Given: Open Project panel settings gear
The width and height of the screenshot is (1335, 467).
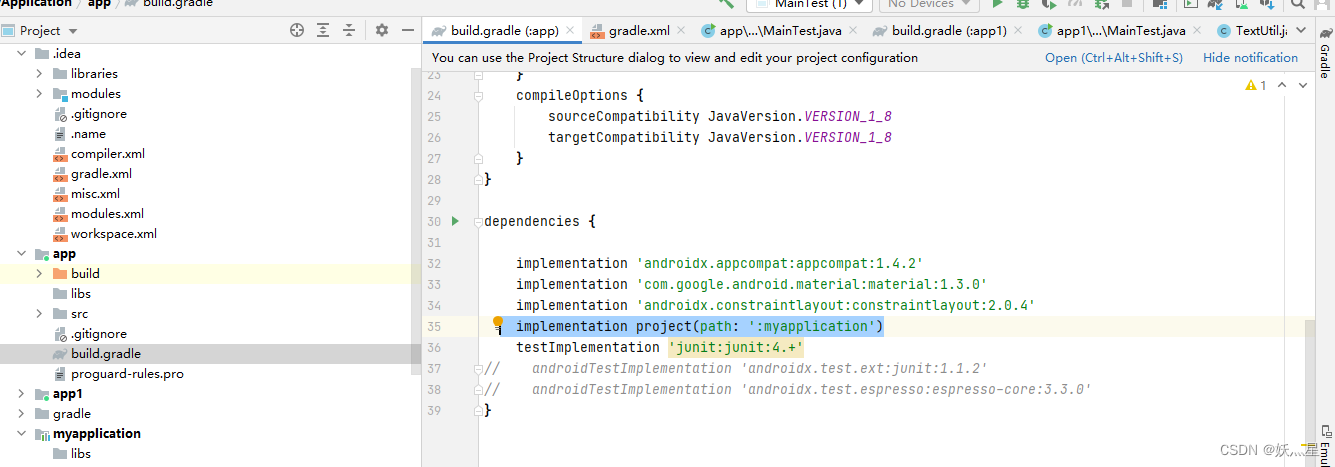Looking at the screenshot, I should (x=381, y=31).
